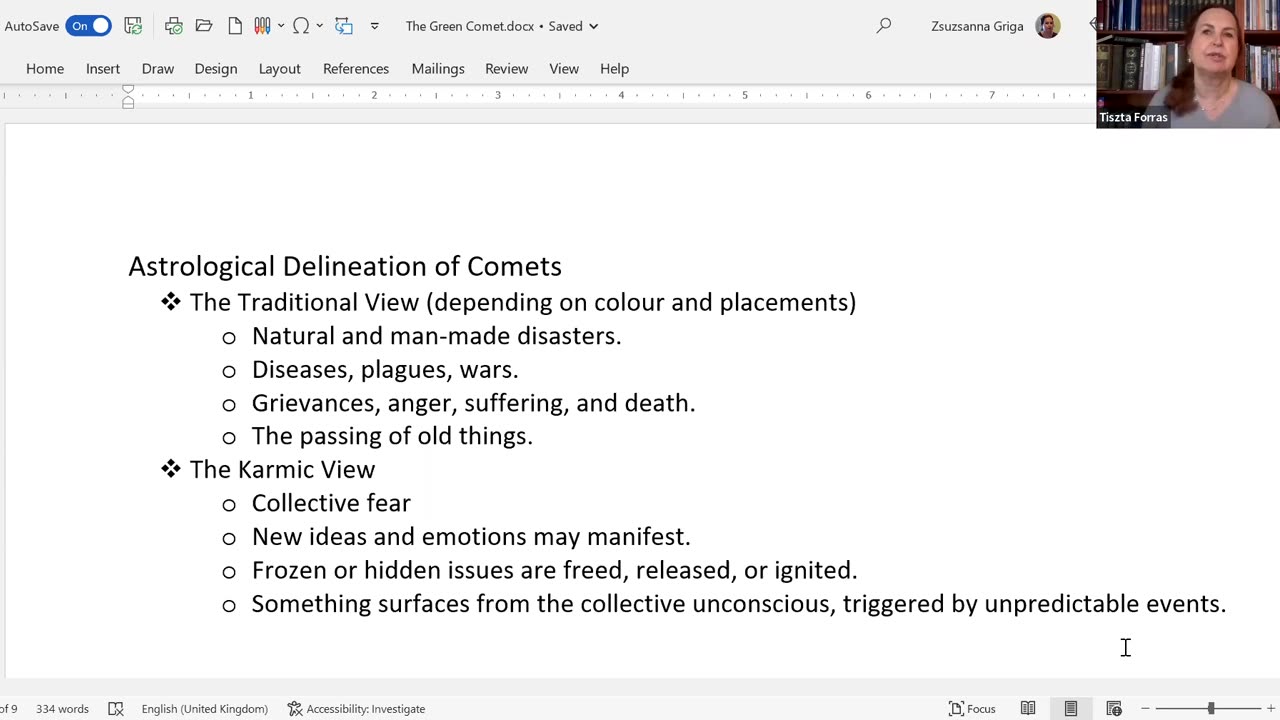This screenshot has width=1280, height=720.
Task: Click the line The Traditional View
Action: 523,302
